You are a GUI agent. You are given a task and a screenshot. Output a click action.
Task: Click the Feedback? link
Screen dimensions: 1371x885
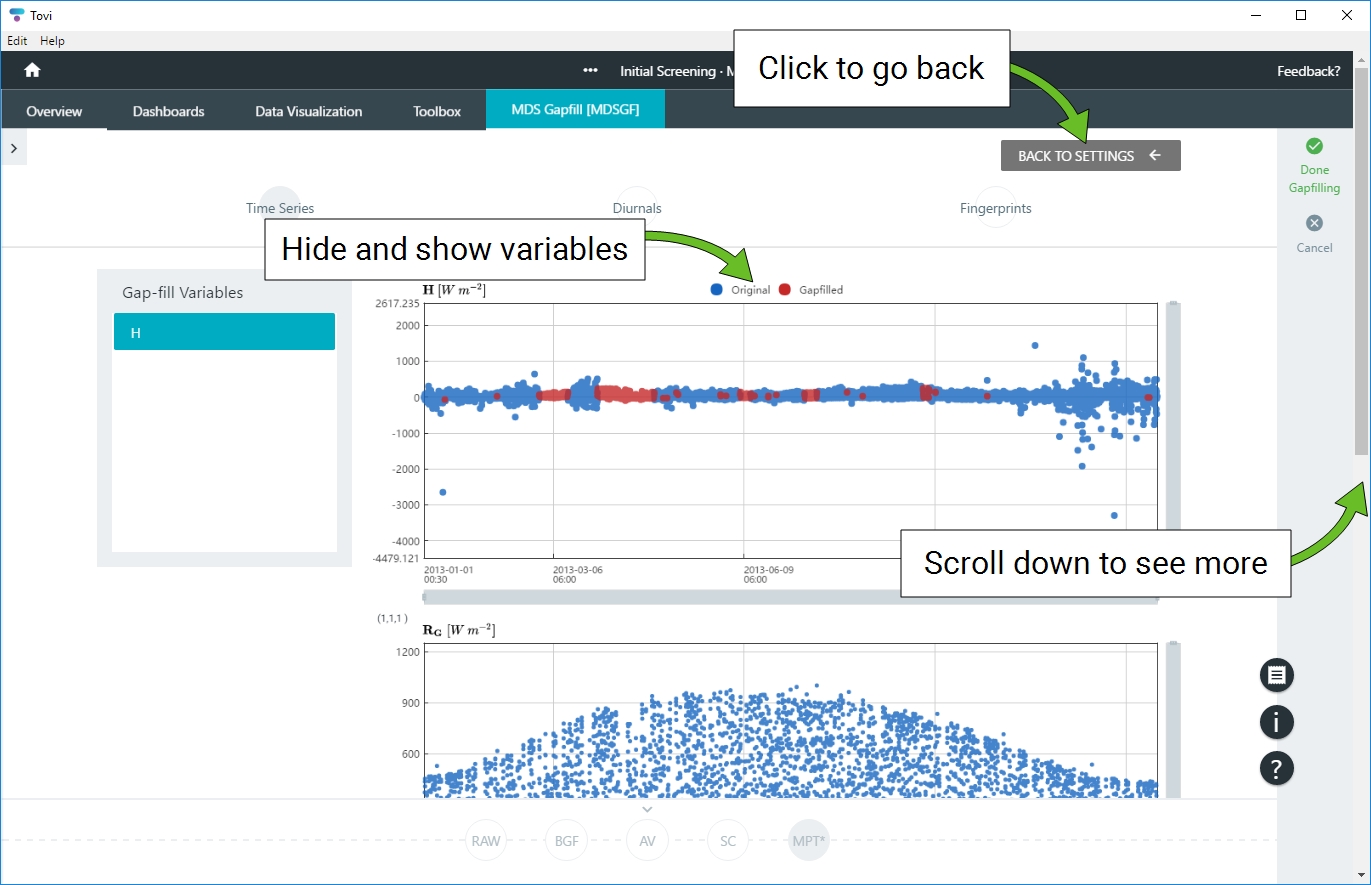1308,71
